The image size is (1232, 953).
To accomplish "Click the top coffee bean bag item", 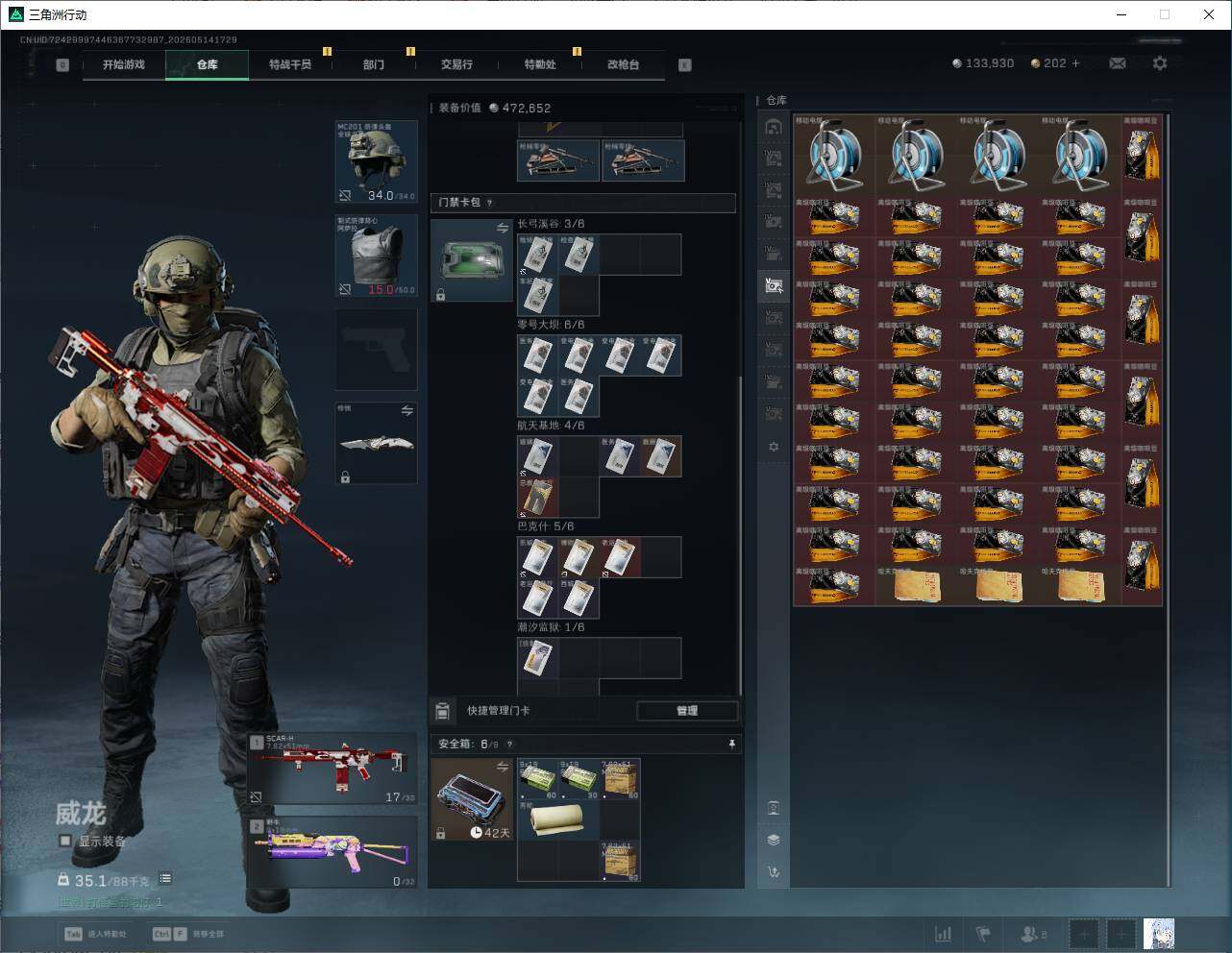I will pos(1143,155).
